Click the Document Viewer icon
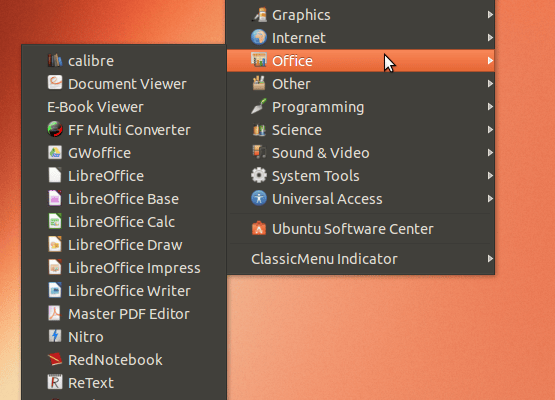 click(55, 83)
